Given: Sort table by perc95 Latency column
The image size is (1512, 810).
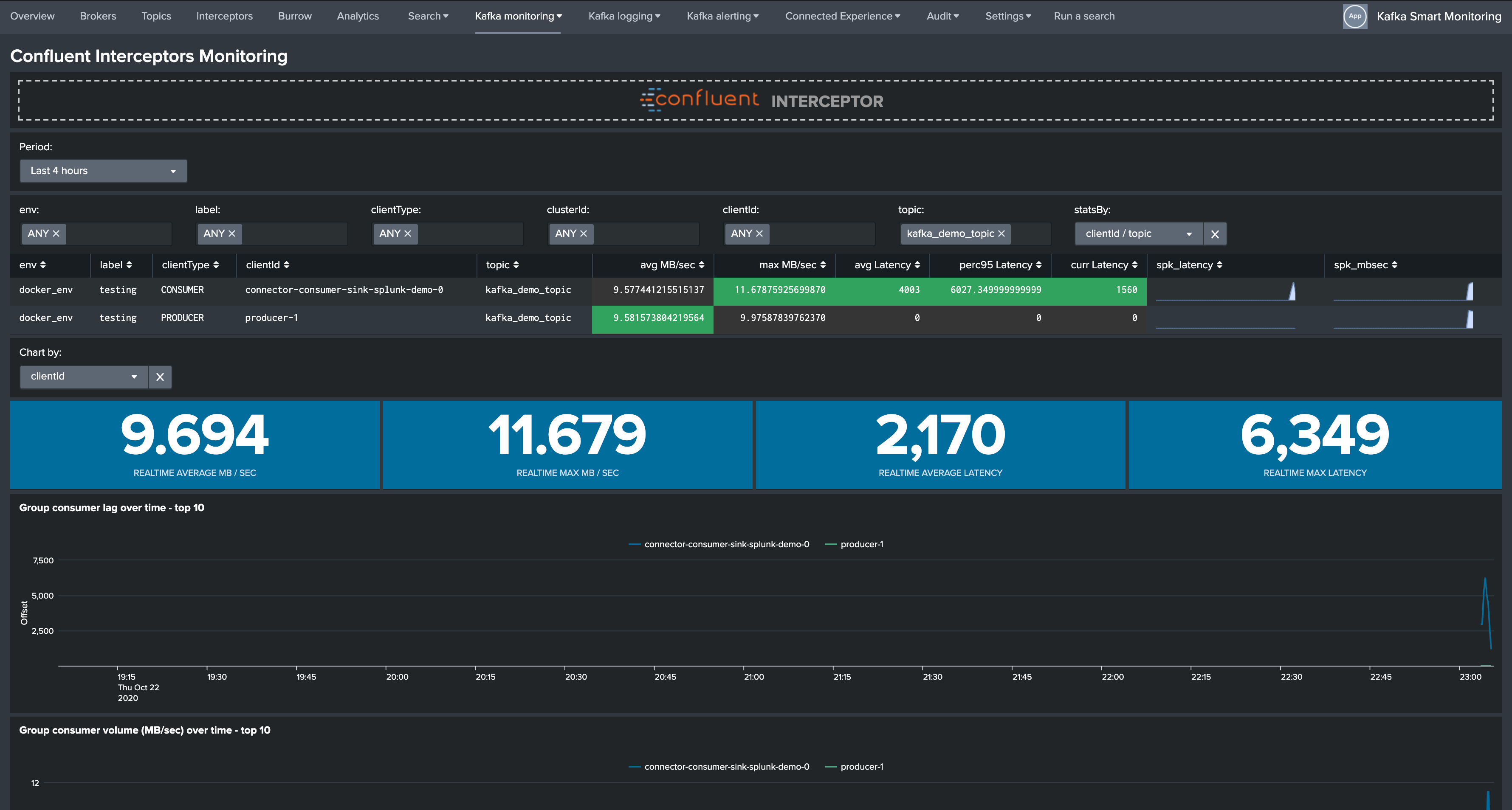Looking at the screenshot, I should click(1000, 265).
